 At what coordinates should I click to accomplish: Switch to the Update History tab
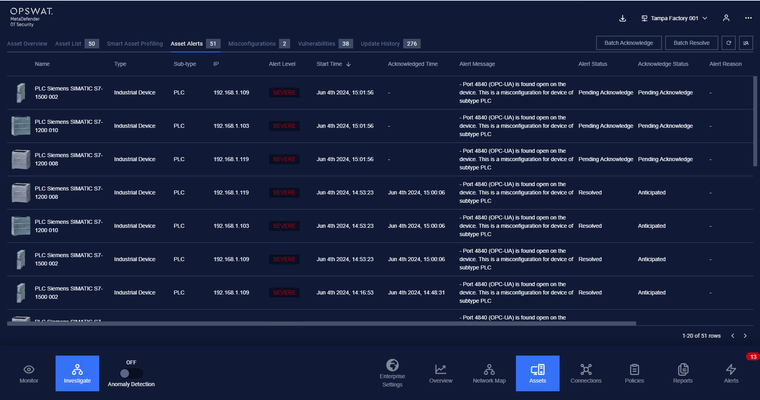[x=390, y=44]
